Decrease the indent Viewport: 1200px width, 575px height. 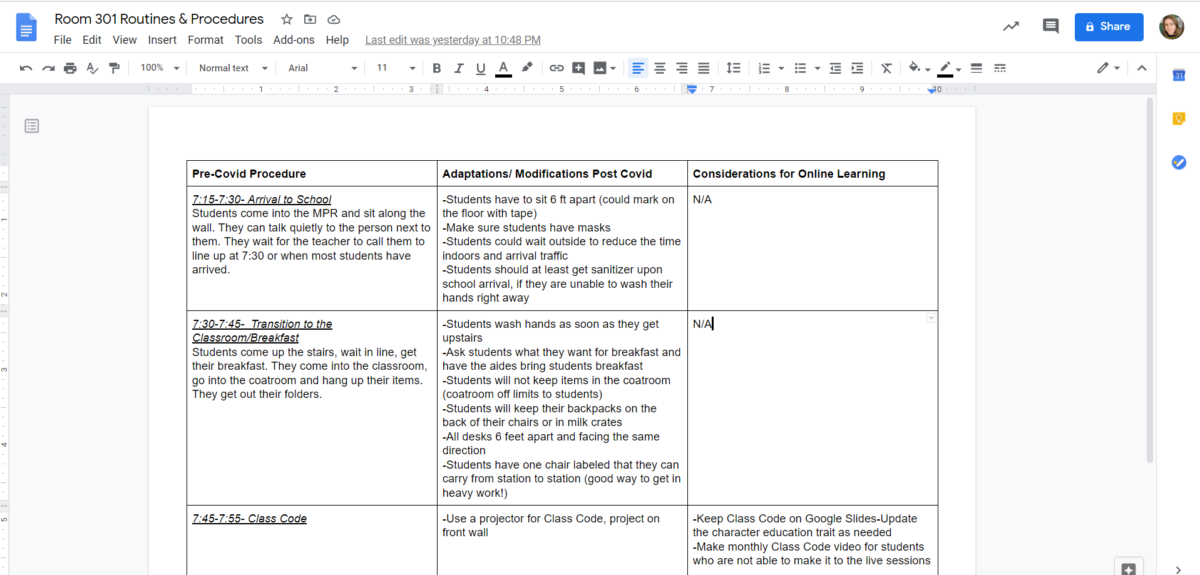click(835, 68)
